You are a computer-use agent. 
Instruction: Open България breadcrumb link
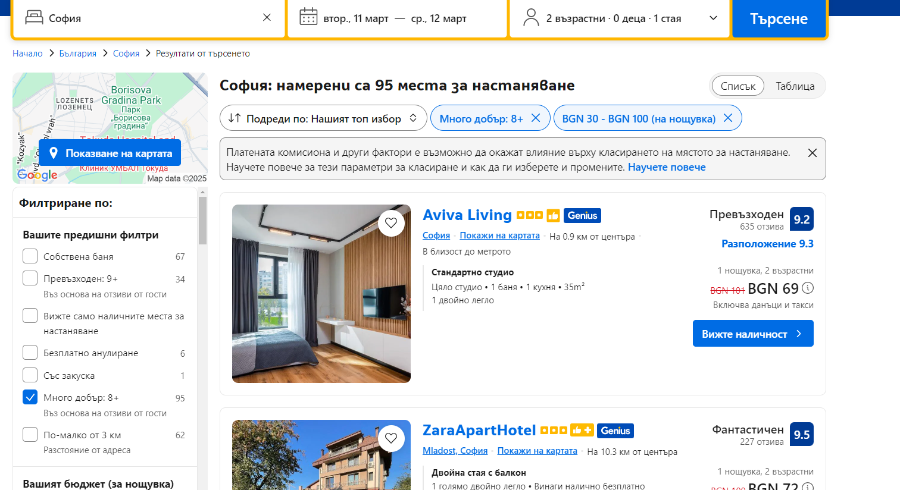[77, 53]
